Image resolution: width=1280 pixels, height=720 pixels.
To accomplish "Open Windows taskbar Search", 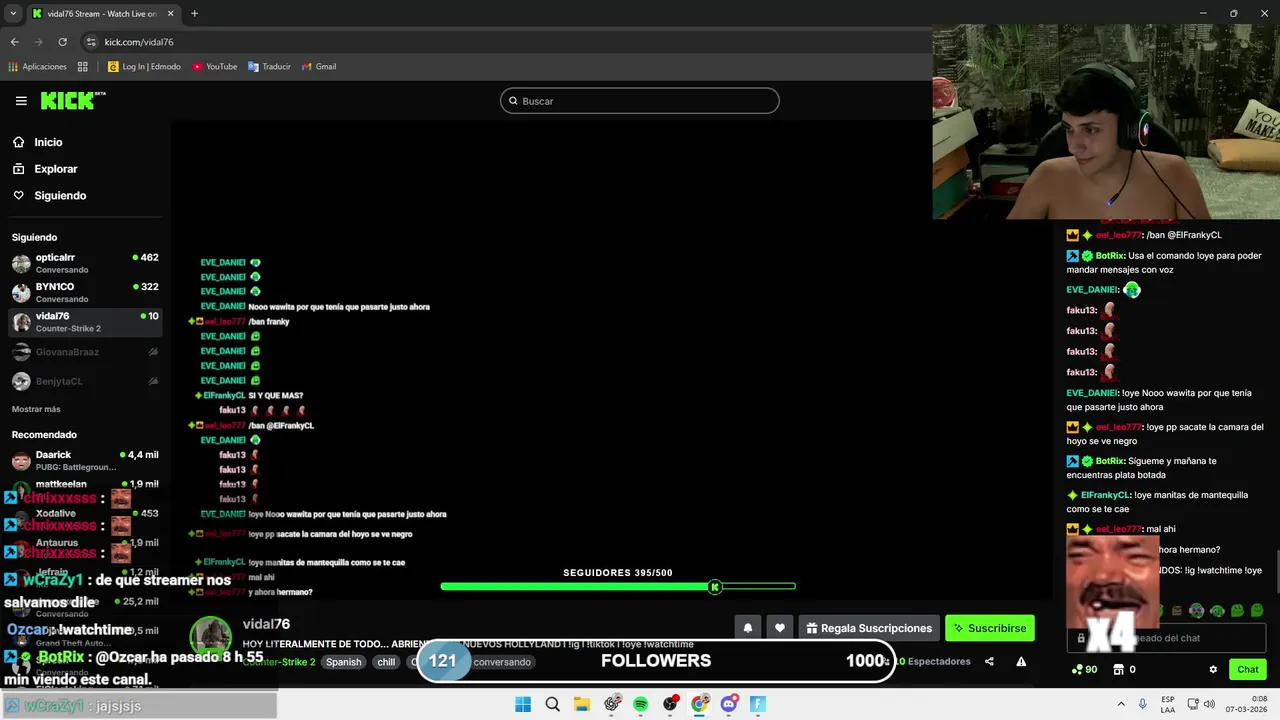I will pyautogui.click(x=552, y=704).
